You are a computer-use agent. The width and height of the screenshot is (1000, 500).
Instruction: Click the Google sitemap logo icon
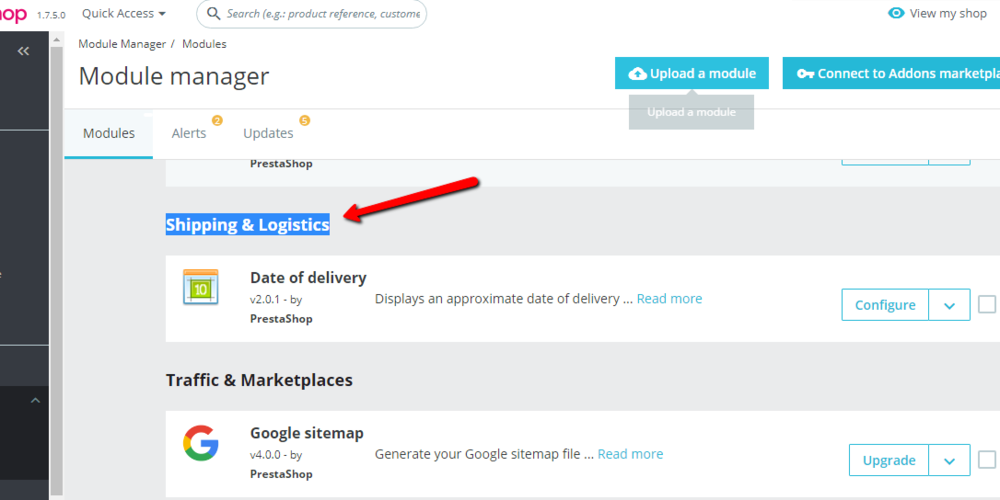pyautogui.click(x=200, y=443)
